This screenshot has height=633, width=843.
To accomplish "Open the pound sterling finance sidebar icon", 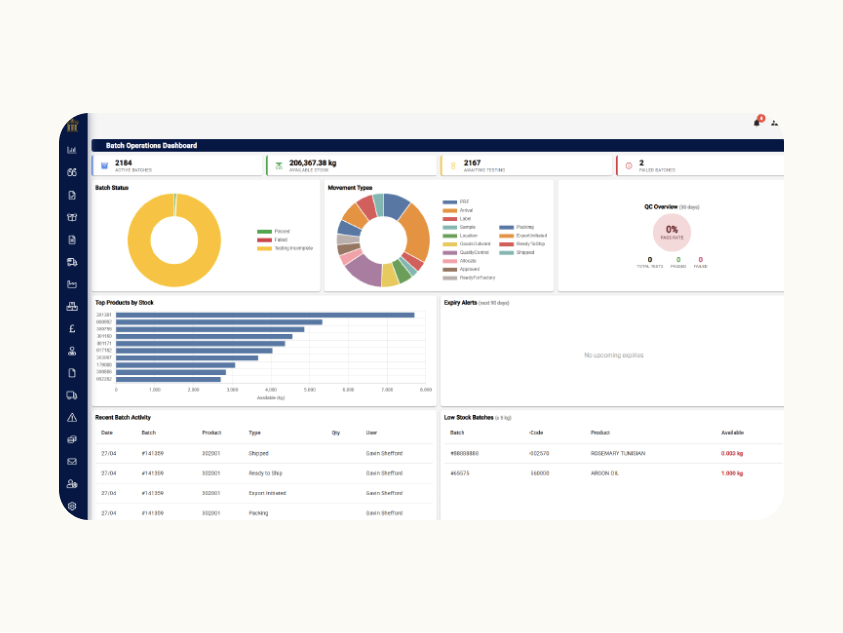I will coord(72,329).
